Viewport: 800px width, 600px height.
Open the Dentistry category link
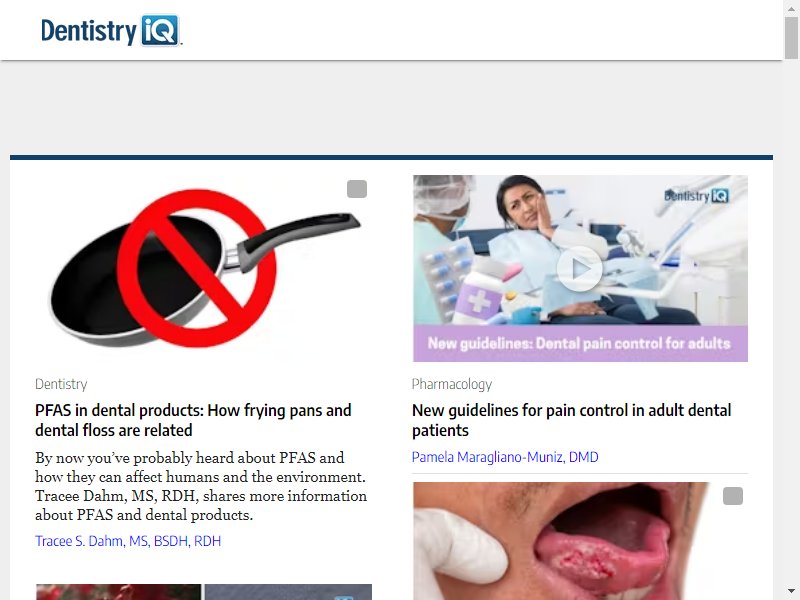[x=61, y=384]
